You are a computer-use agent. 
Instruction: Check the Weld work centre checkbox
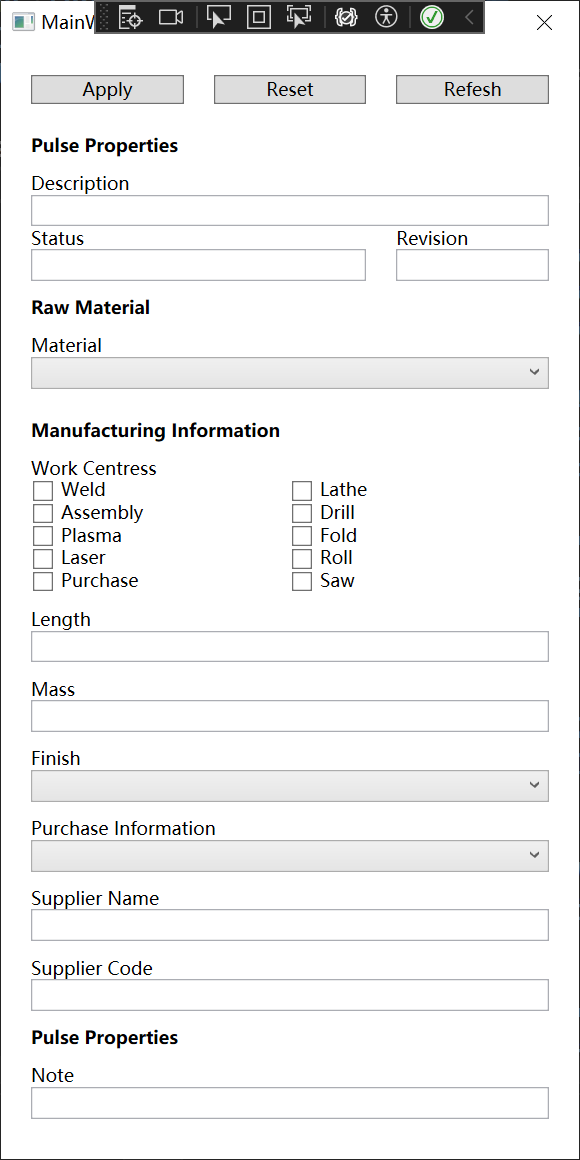point(43,490)
